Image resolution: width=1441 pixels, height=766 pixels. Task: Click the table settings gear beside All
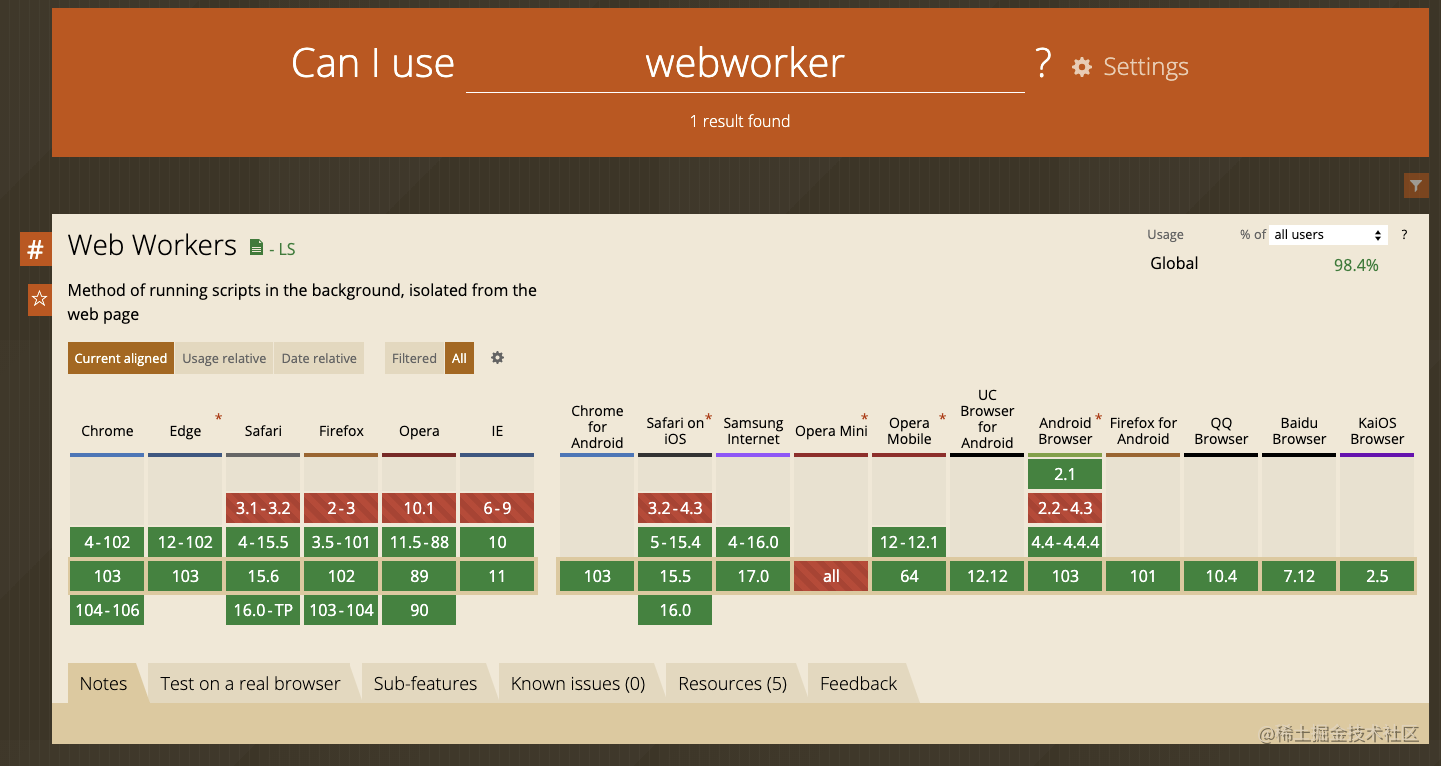[x=497, y=358]
